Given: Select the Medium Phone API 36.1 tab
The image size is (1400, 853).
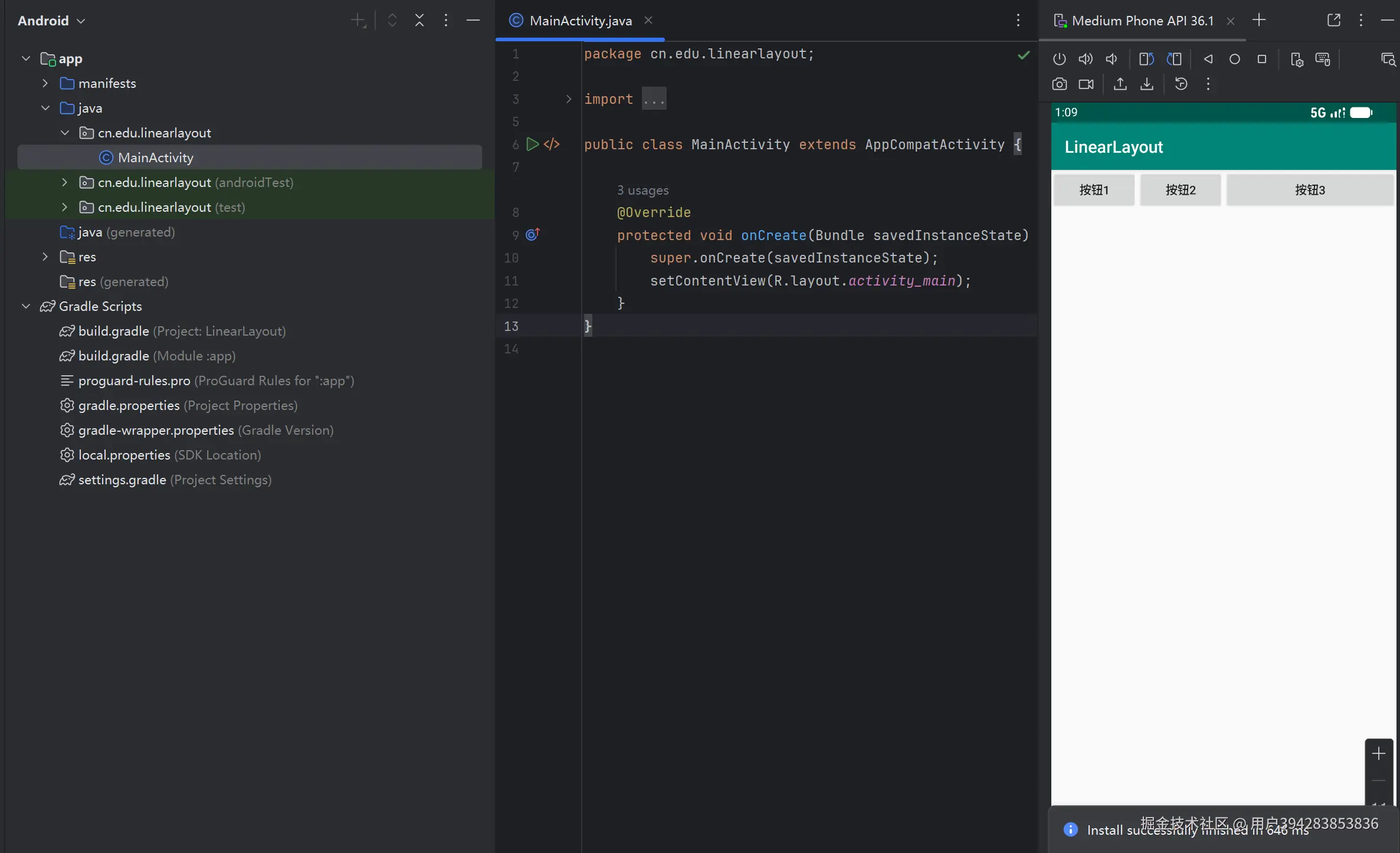Looking at the screenshot, I should point(1142,21).
